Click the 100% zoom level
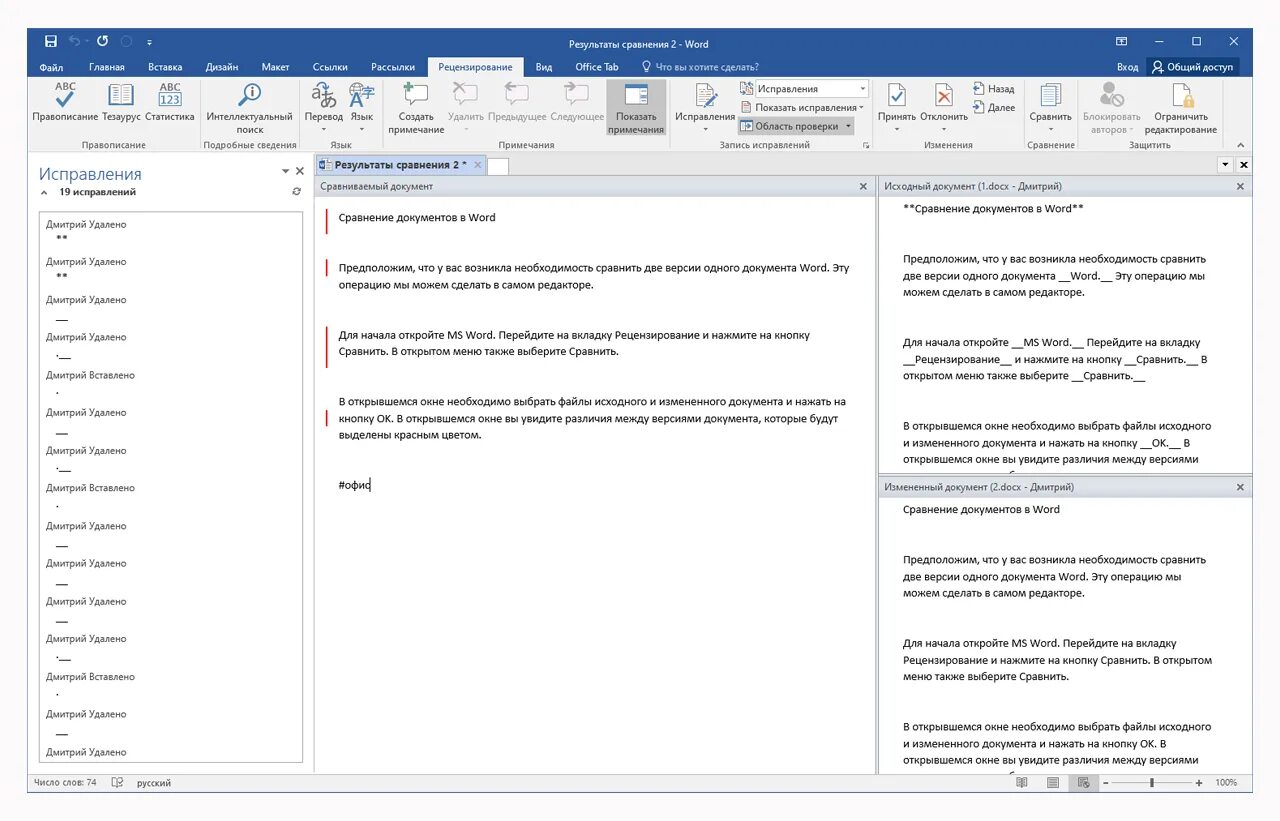Viewport: 1280px width, 821px height. click(1226, 783)
